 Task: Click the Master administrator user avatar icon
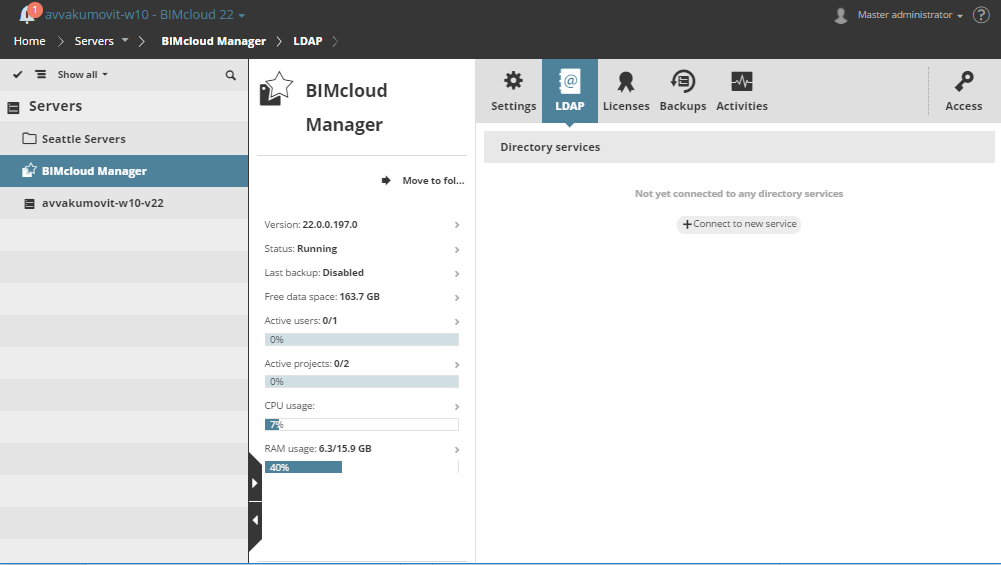pos(841,15)
